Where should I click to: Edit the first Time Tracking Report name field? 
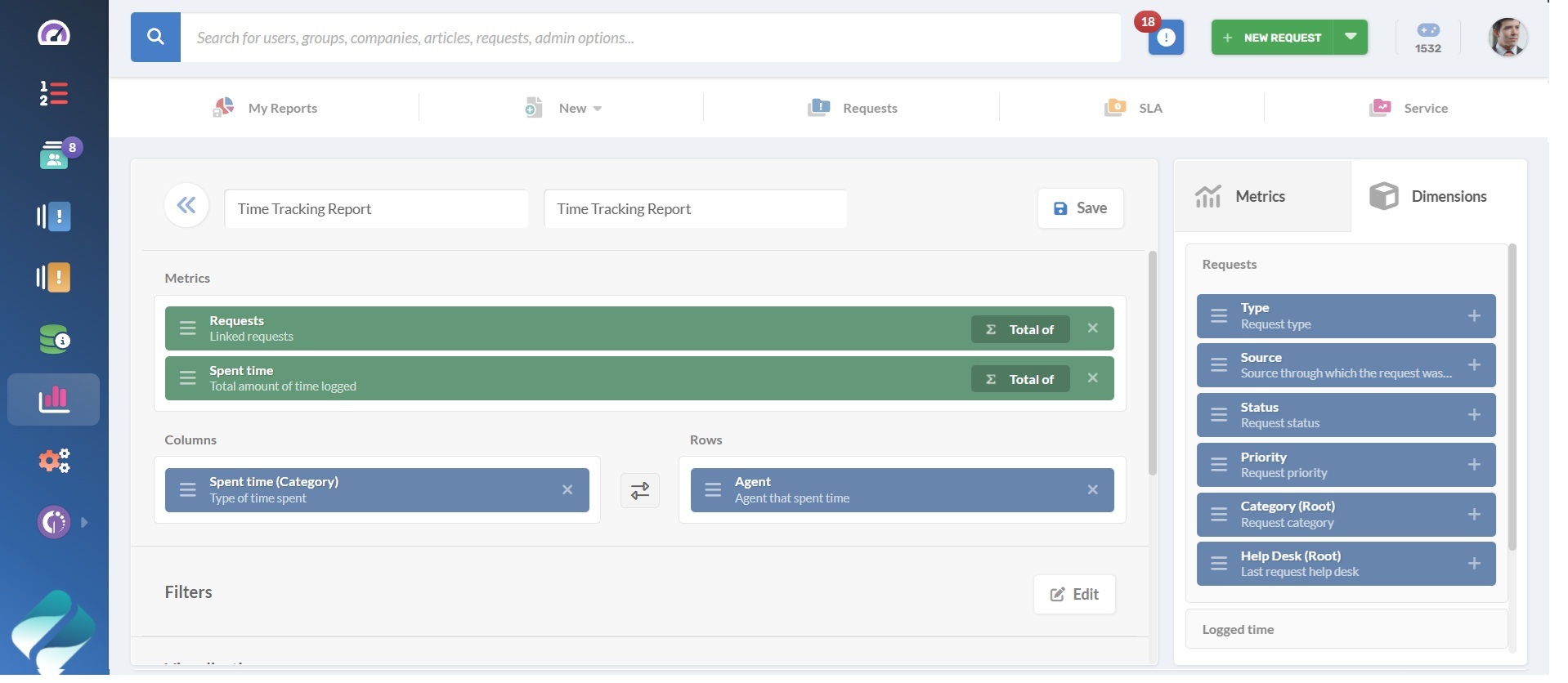click(x=376, y=209)
